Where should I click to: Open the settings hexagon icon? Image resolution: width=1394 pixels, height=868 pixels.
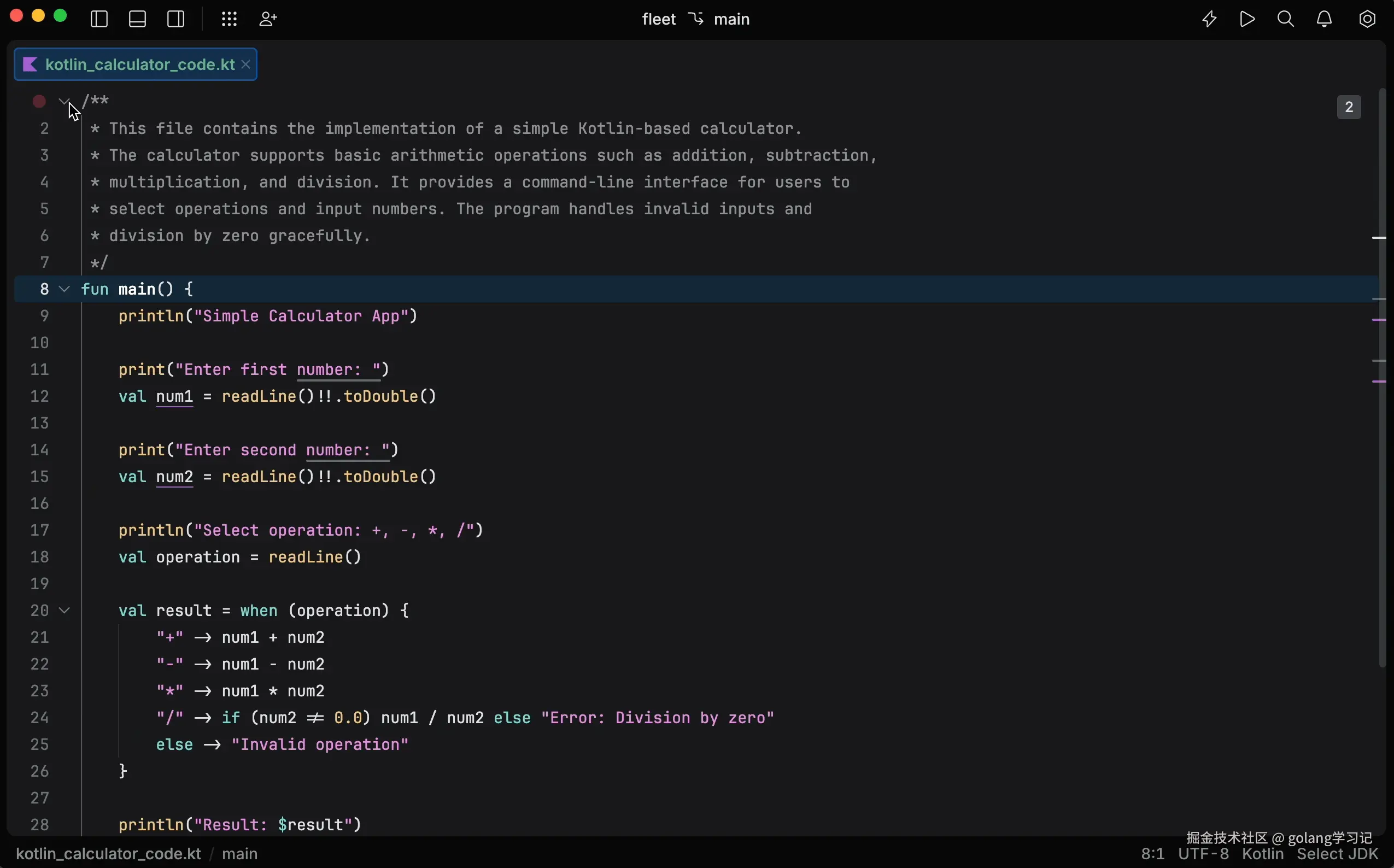(x=1367, y=19)
